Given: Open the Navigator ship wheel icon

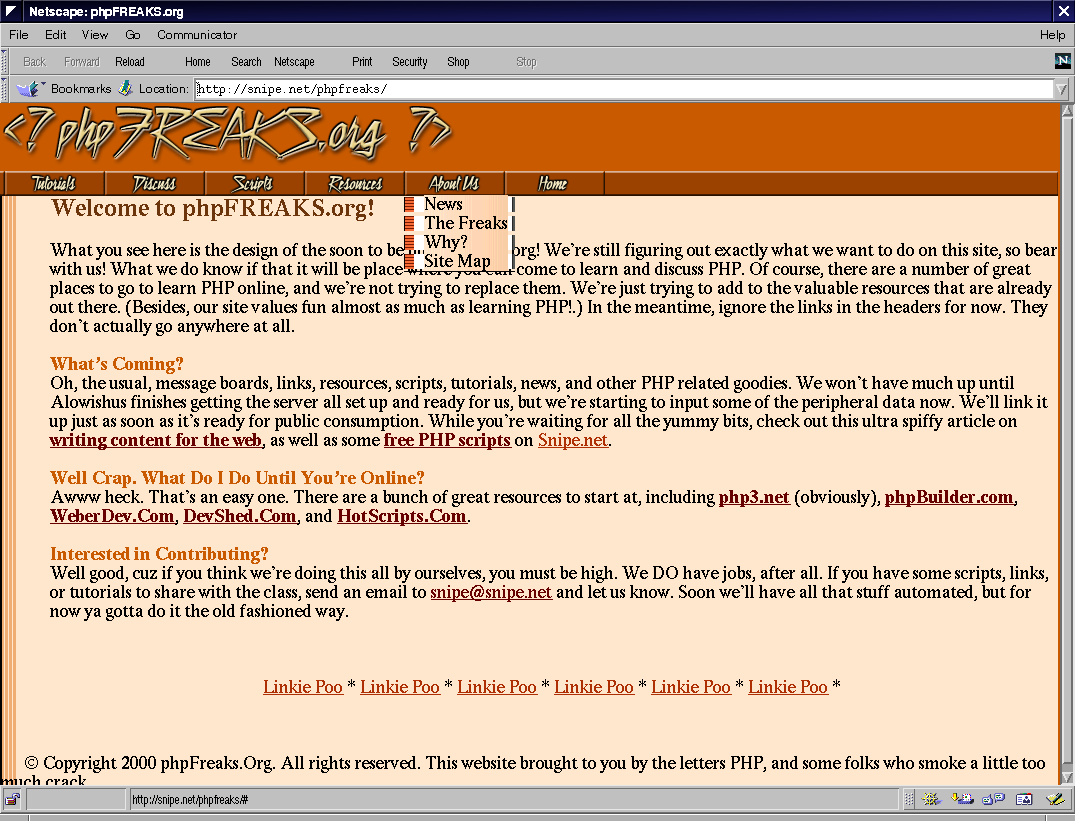Looking at the screenshot, I should point(930,798).
